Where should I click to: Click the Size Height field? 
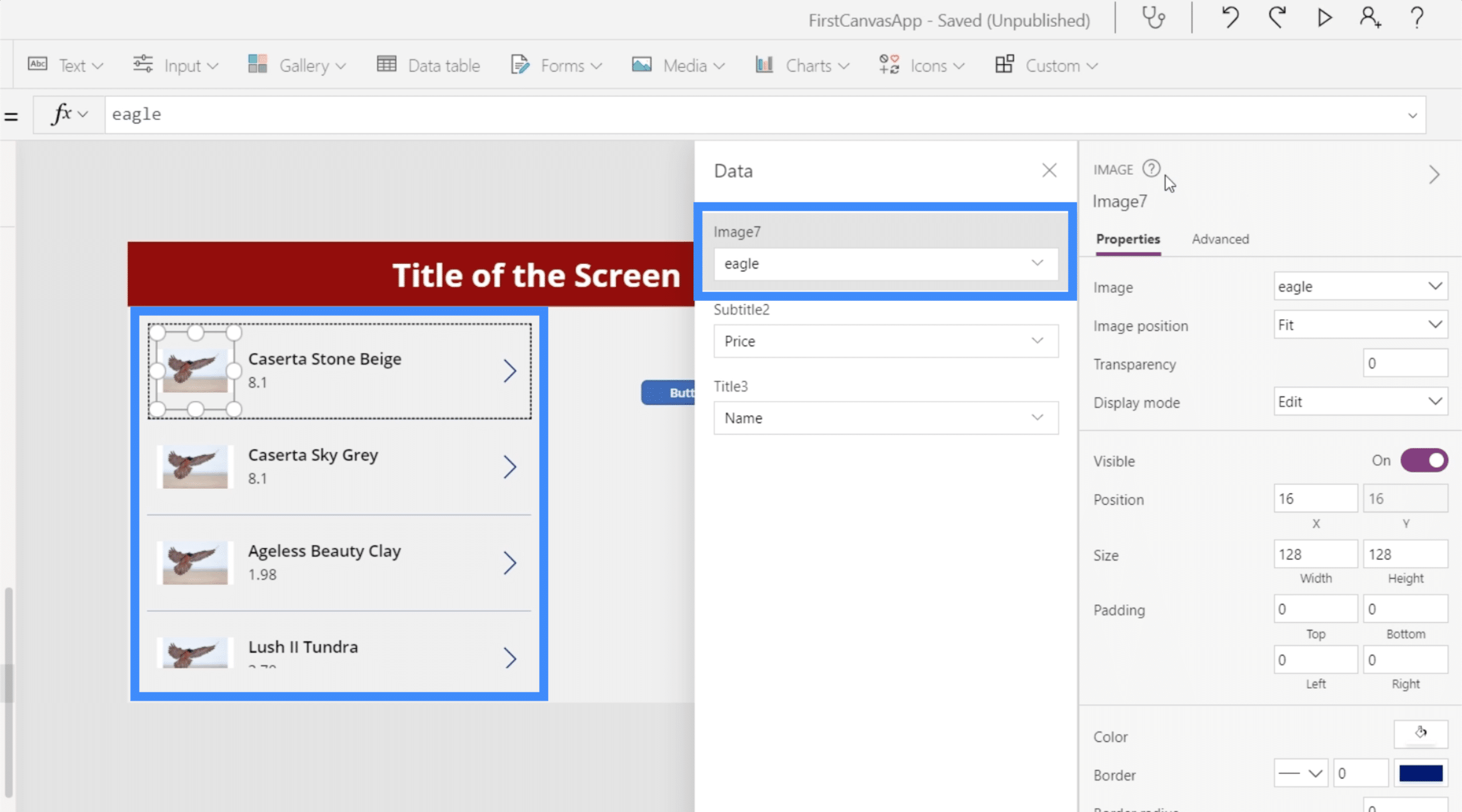1405,554
